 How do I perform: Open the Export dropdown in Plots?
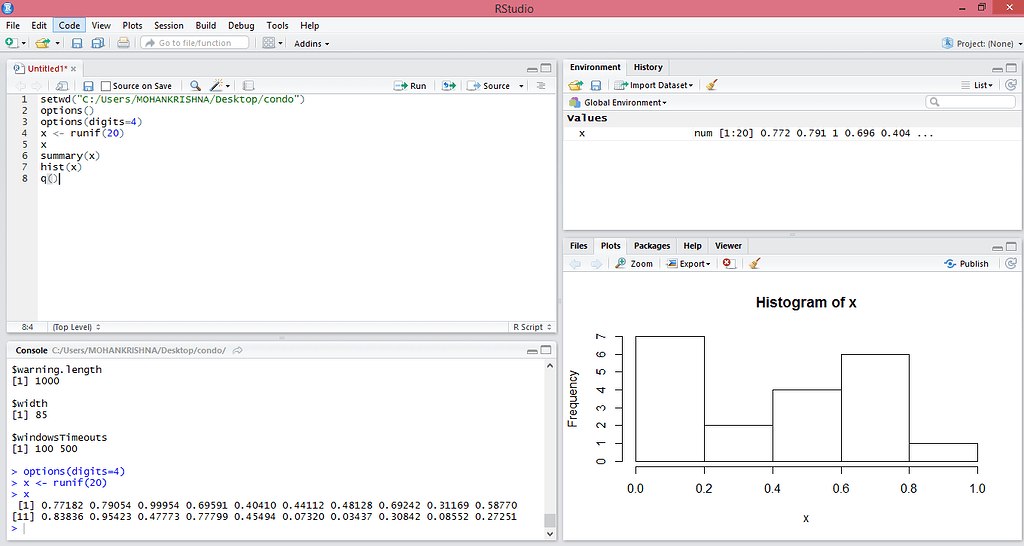688,264
